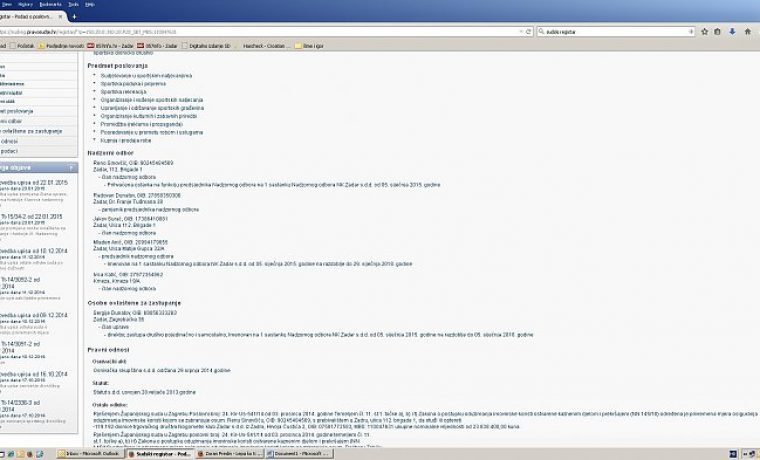This screenshot has width=760, height=460.
Task: Open the Hascheck - Croatian bookmark
Action: click(x=262, y=46)
